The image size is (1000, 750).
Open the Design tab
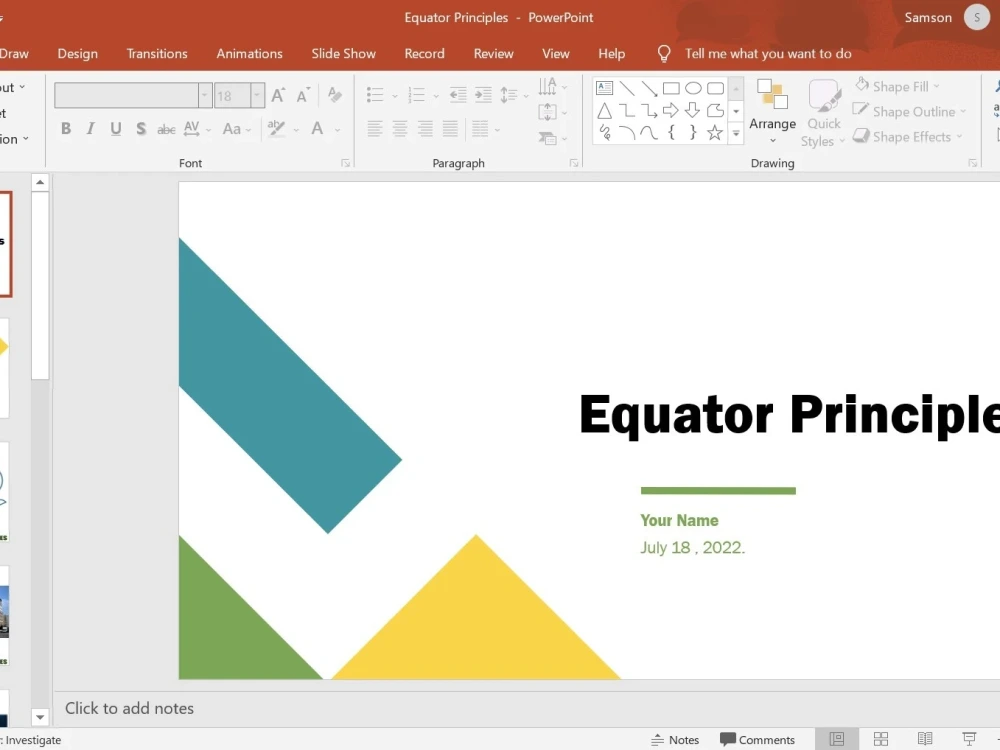coord(78,54)
